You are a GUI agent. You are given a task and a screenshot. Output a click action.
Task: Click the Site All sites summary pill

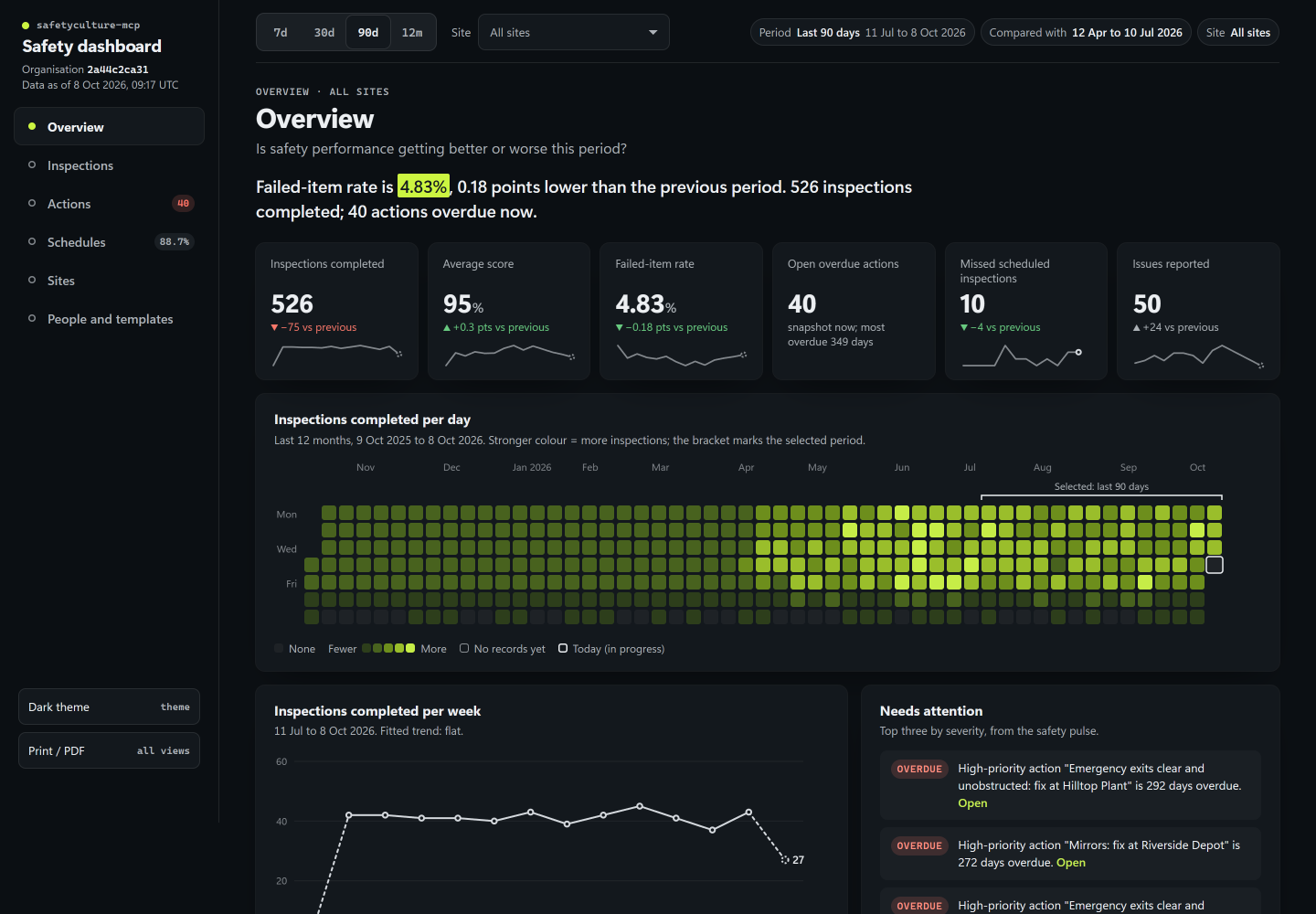[x=1238, y=32]
